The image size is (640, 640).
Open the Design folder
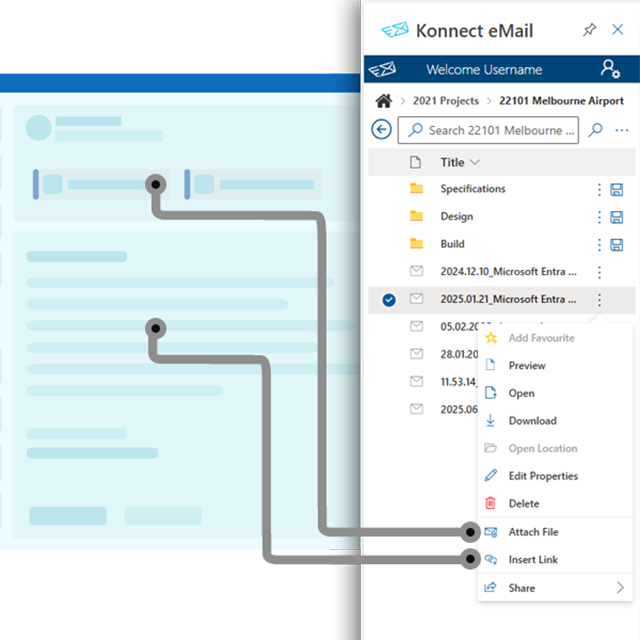click(457, 216)
